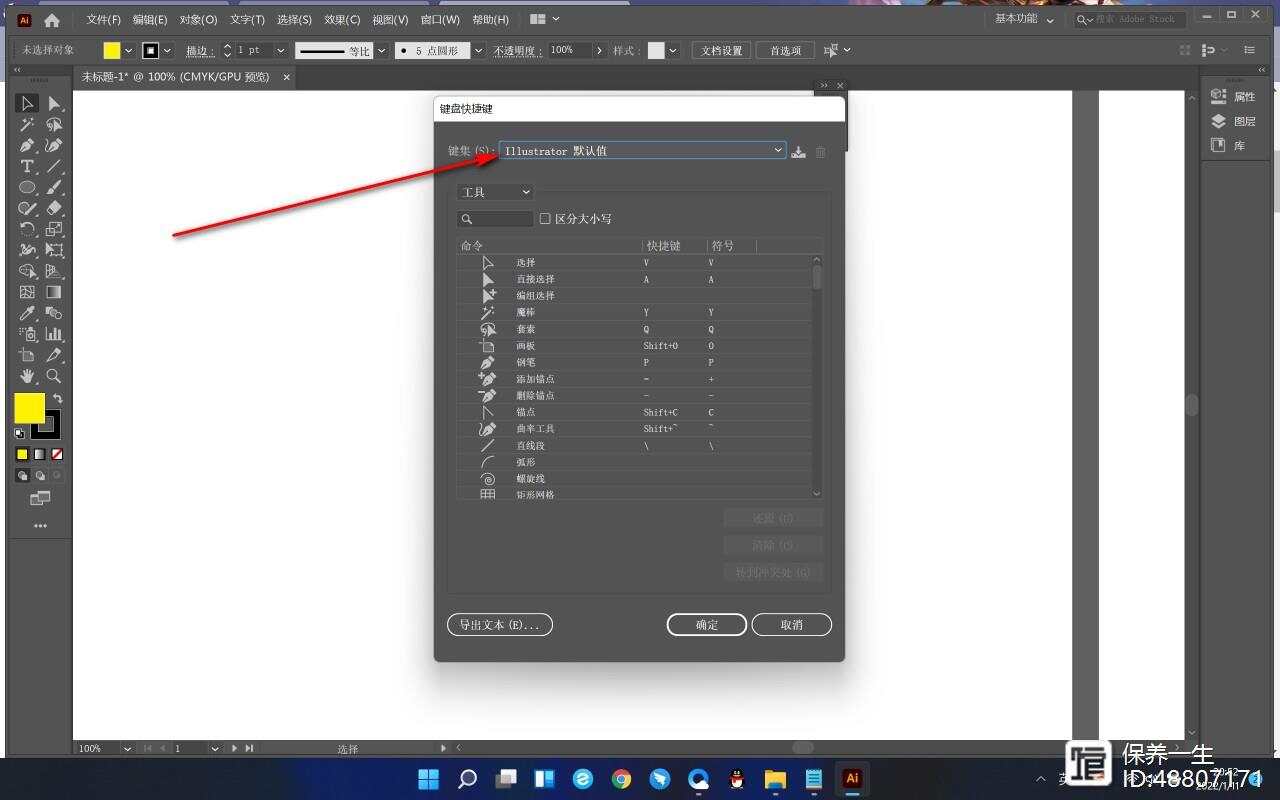Save the current key set in dialog
The height and width of the screenshot is (800, 1280).
(x=798, y=152)
